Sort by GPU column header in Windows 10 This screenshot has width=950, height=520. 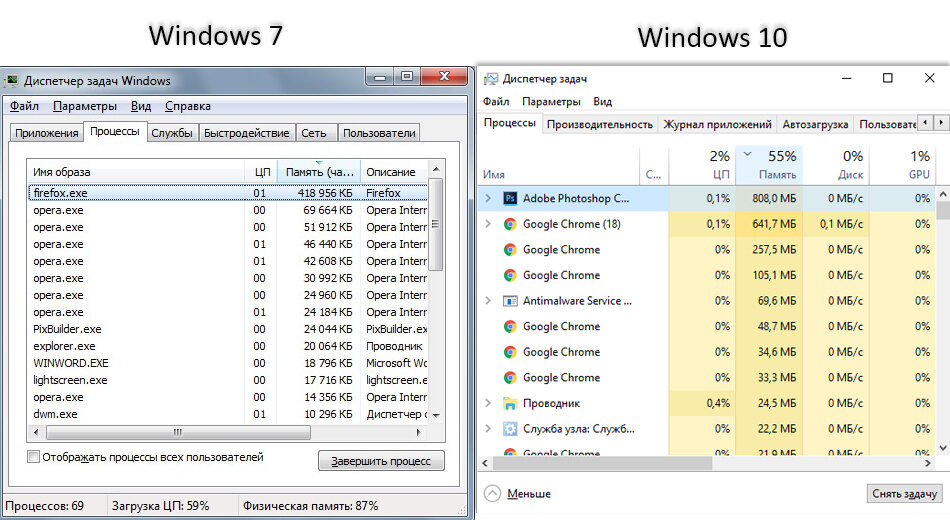point(903,164)
